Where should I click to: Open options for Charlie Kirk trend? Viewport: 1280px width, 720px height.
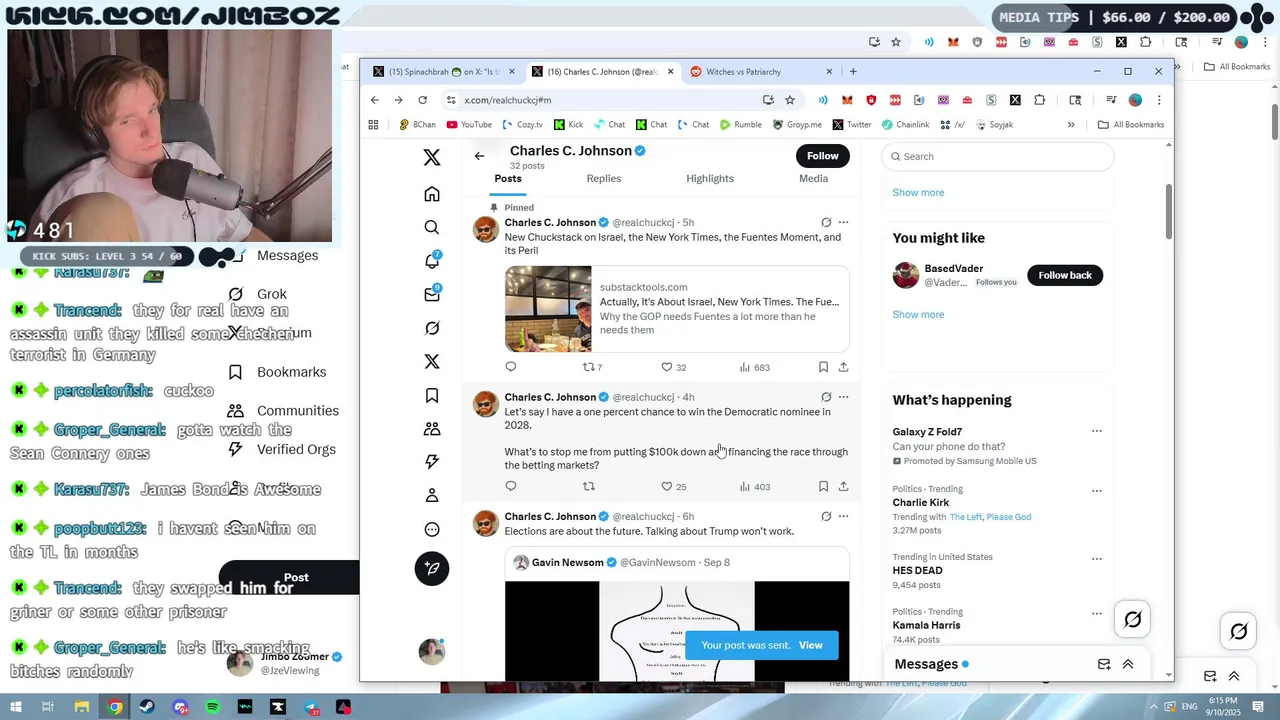click(x=1097, y=491)
